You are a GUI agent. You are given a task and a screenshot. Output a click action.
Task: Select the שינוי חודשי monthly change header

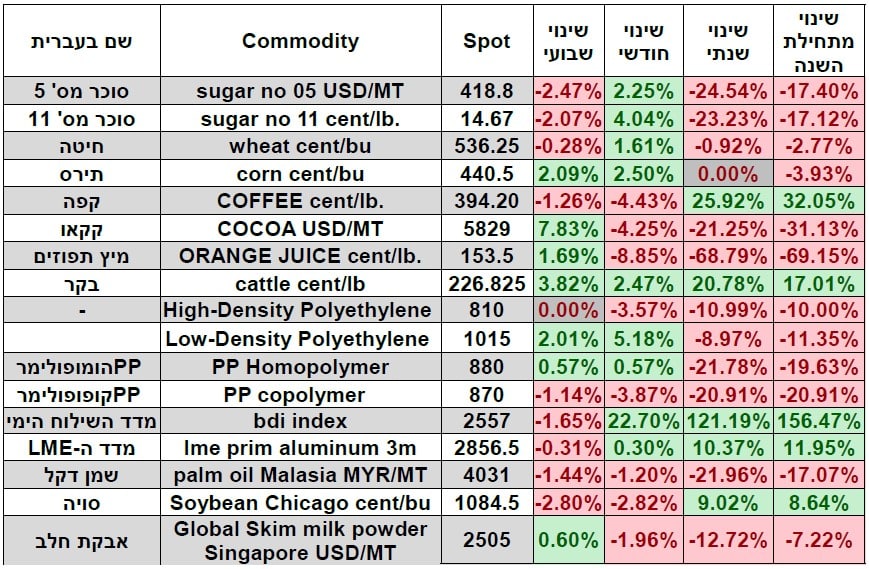pyautogui.click(x=643, y=41)
